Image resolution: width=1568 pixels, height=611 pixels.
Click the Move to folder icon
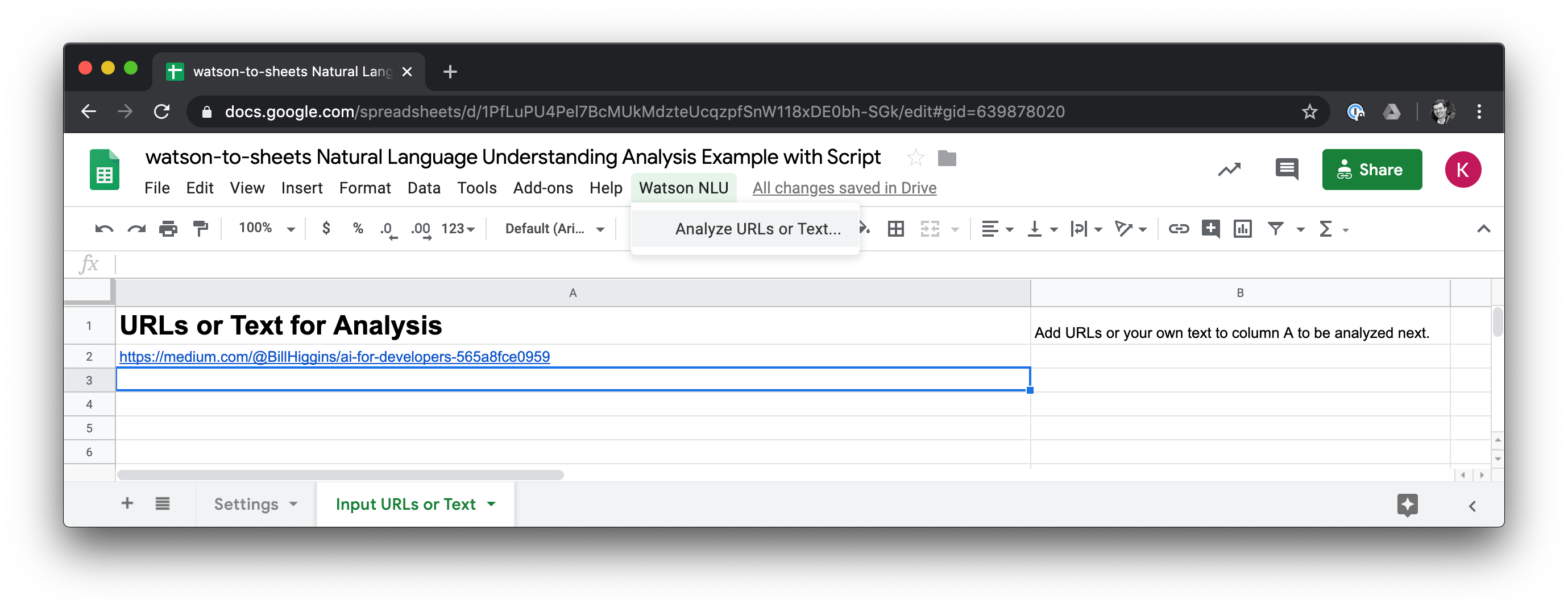coord(947,158)
